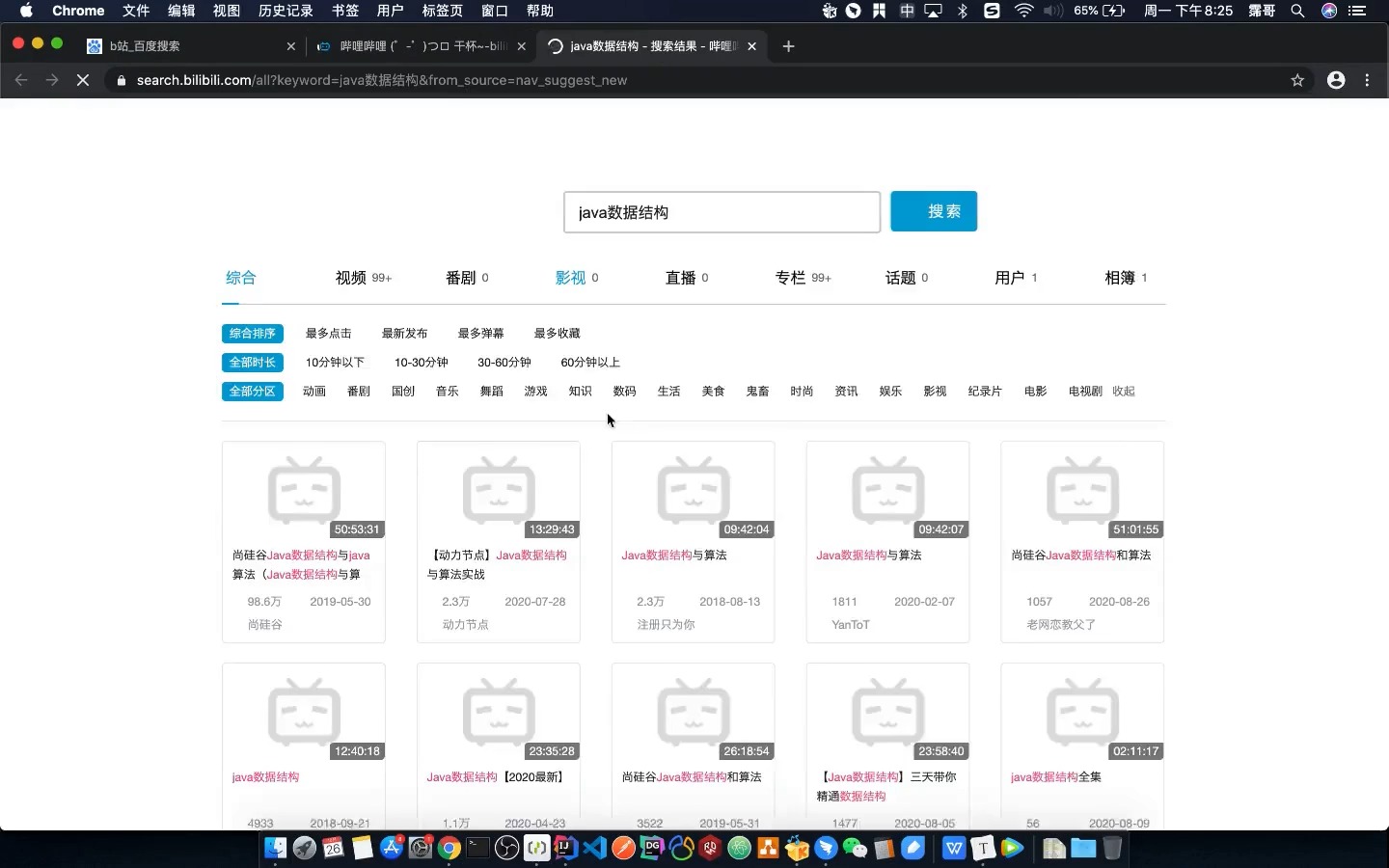Sort results by 最多弹幕
Screen dimensions: 1389x868
pos(480,334)
